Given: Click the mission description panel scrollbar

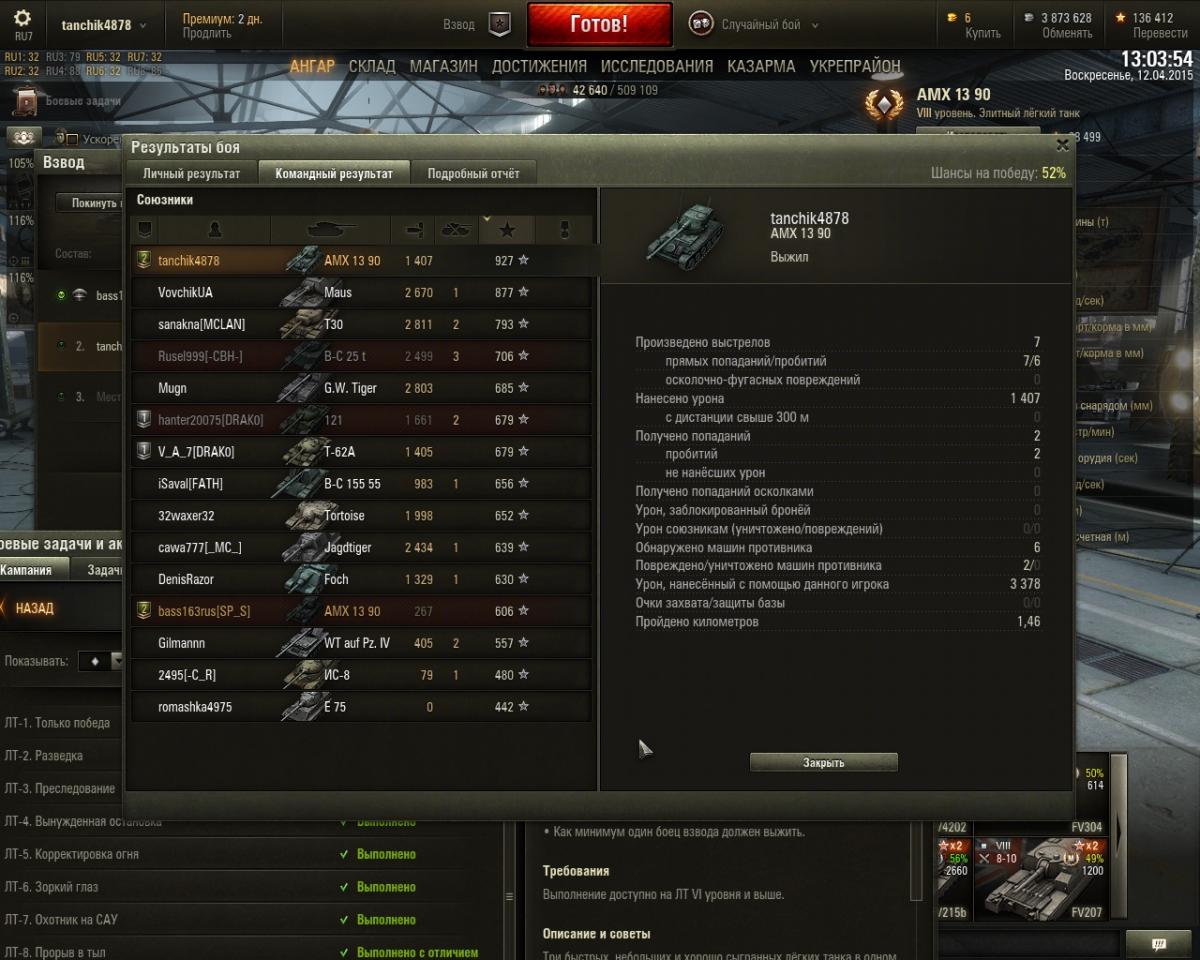Looking at the screenshot, I should 917,860.
